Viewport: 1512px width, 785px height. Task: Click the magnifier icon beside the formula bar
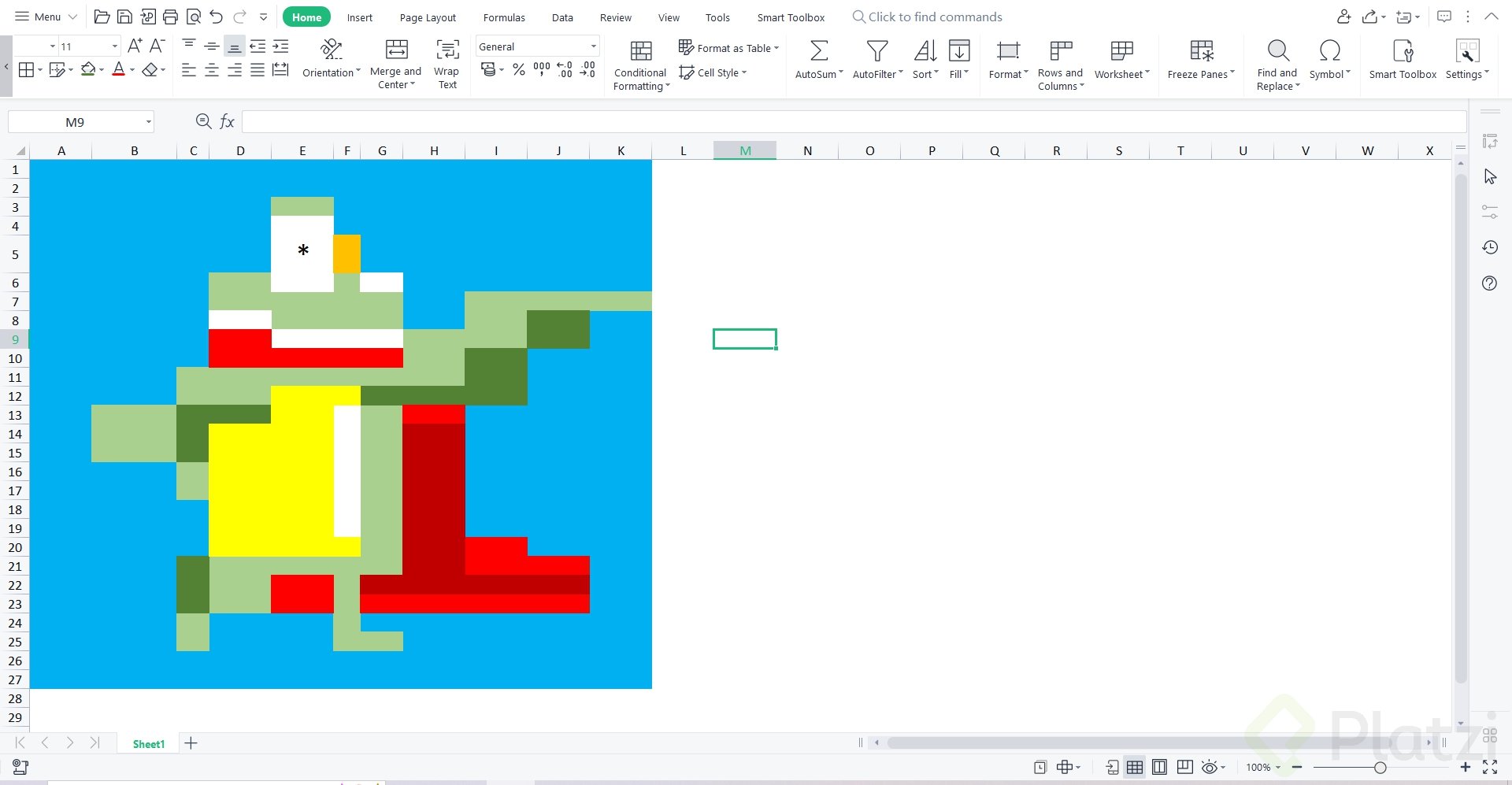coord(203,120)
